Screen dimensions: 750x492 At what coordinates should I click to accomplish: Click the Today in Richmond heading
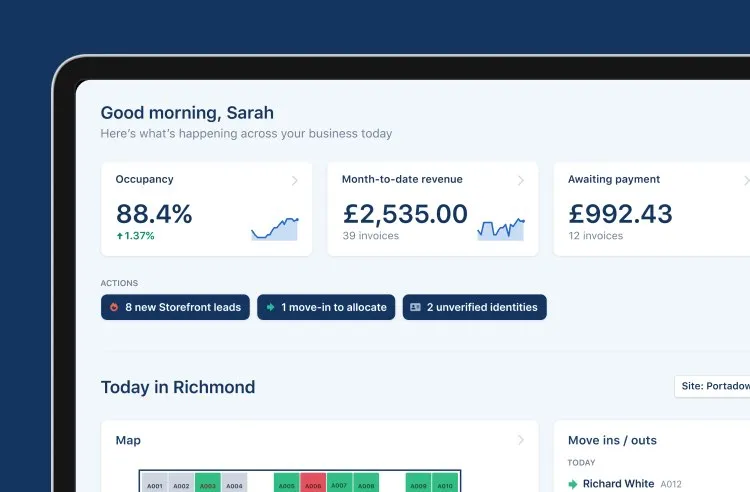178,387
